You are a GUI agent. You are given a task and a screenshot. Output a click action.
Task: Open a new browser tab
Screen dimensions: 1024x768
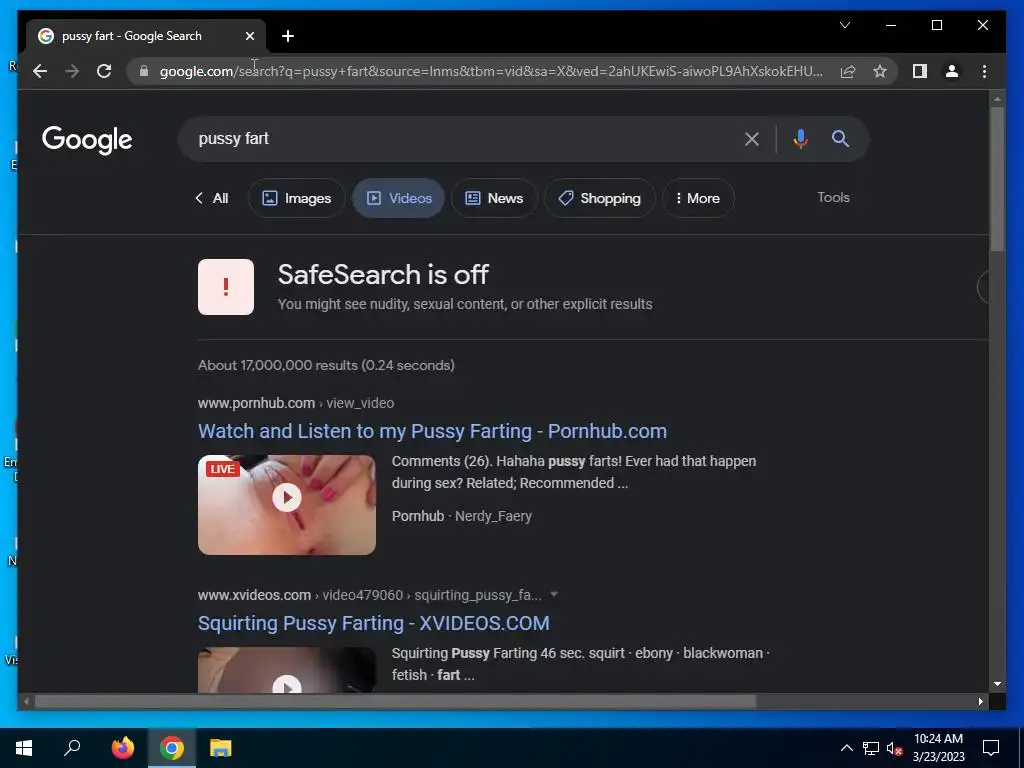(x=288, y=36)
